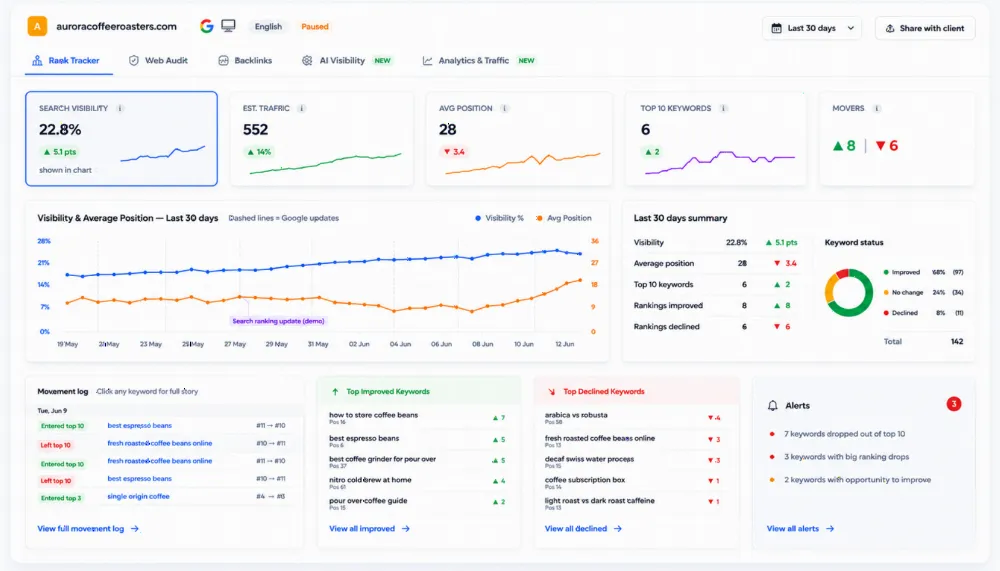
Task: Open View all alerts link
Action: click(800, 528)
